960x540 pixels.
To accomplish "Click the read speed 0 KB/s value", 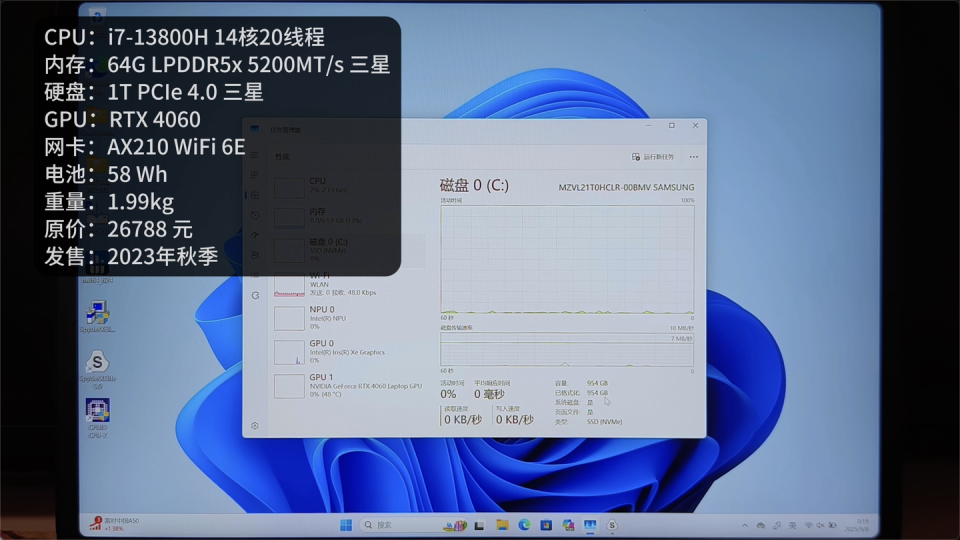I will pyautogui.click(x=463, y=419).
